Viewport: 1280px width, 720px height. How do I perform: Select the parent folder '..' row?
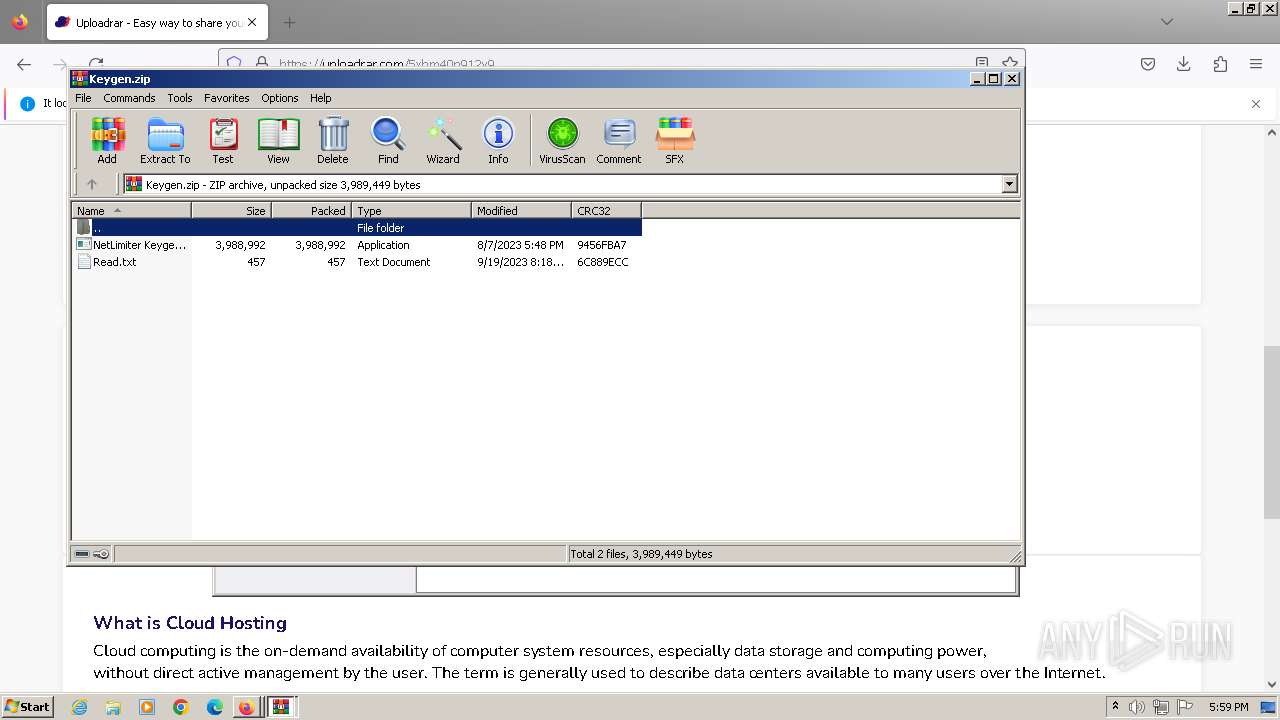point(357,228)
